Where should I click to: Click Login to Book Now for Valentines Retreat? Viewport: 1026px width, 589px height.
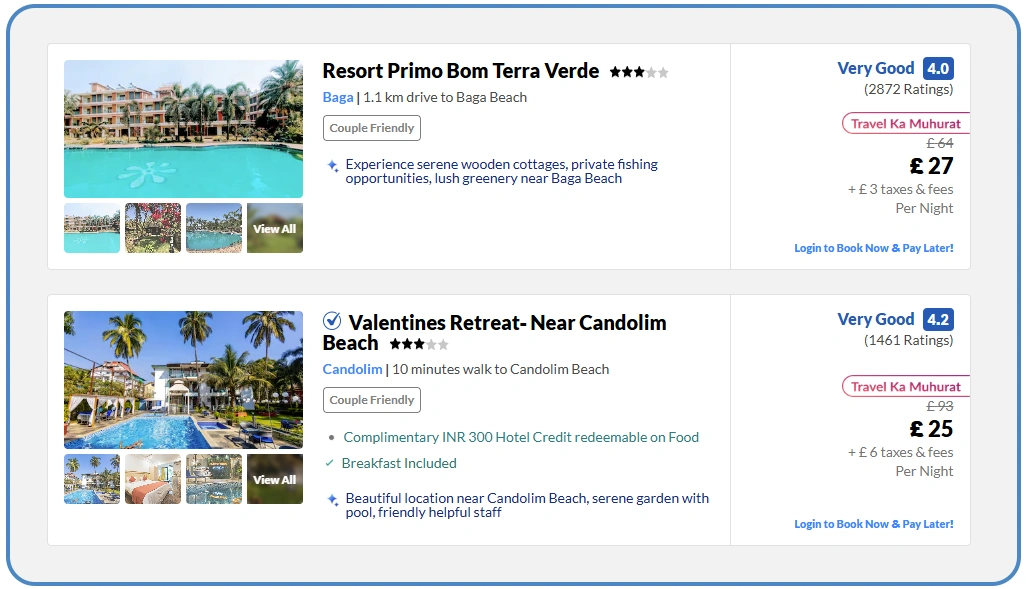873,524
